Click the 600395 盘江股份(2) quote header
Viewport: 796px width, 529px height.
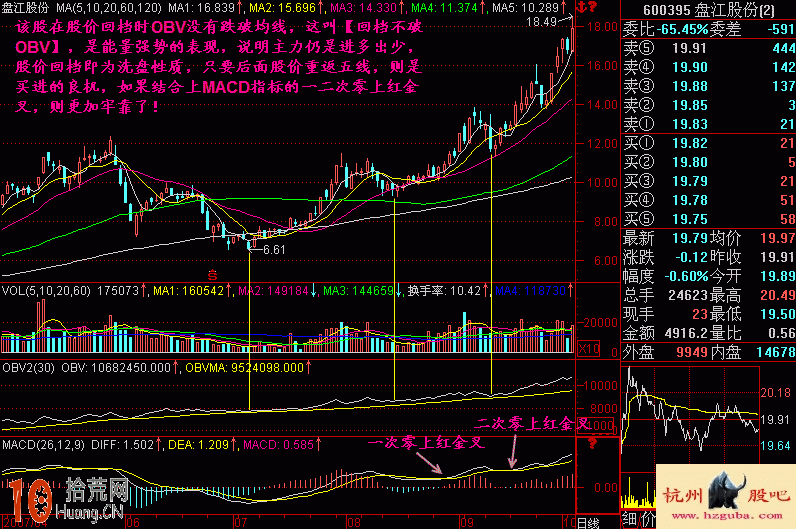pyautogui.click(x=709, y=10)
